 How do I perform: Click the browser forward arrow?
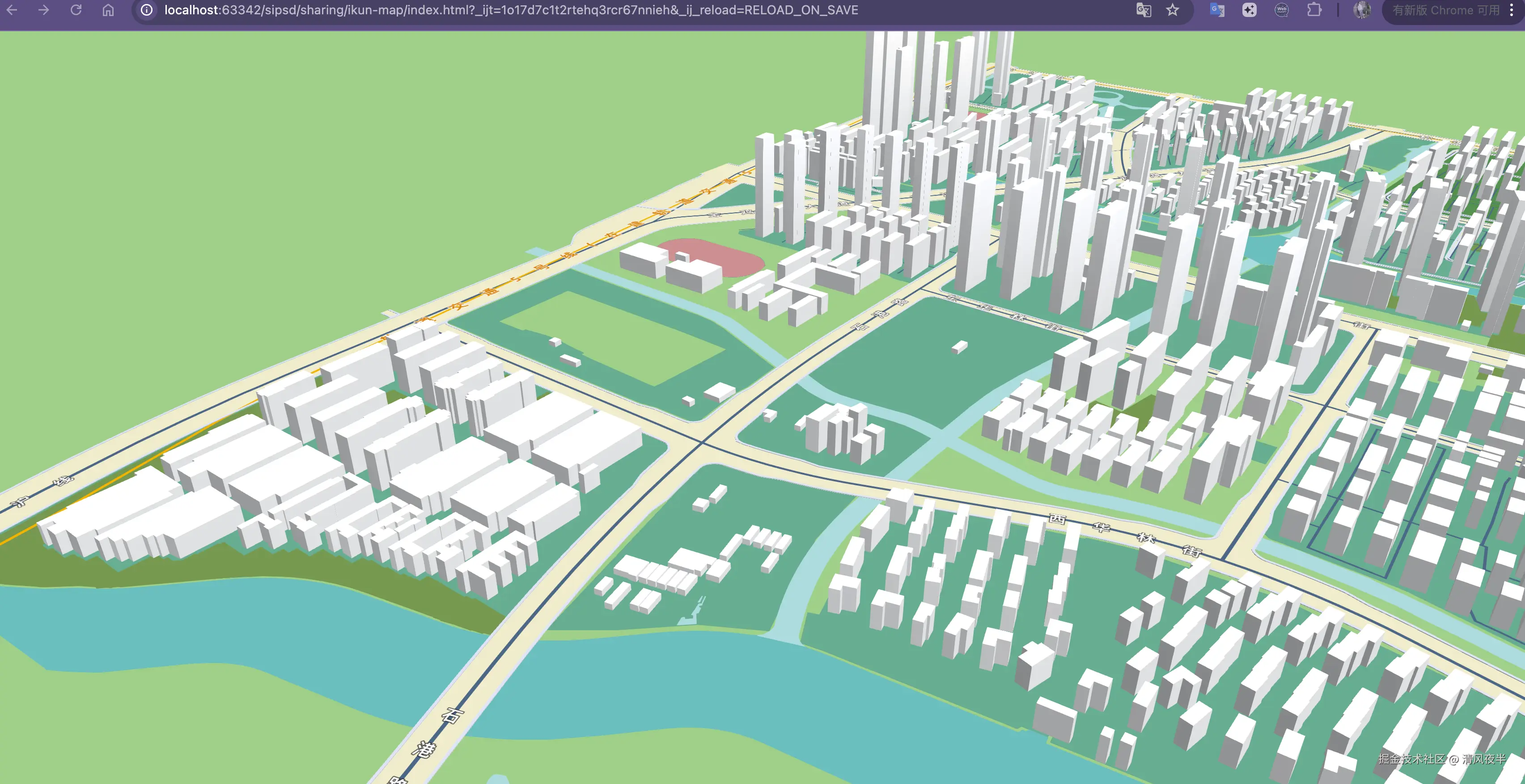click(44, 10)
